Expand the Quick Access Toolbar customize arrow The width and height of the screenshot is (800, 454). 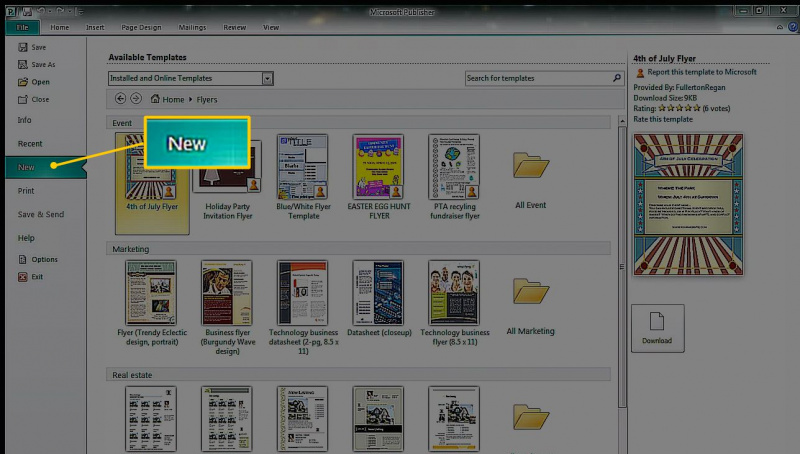pyautogui.click(x=81, y=11)
